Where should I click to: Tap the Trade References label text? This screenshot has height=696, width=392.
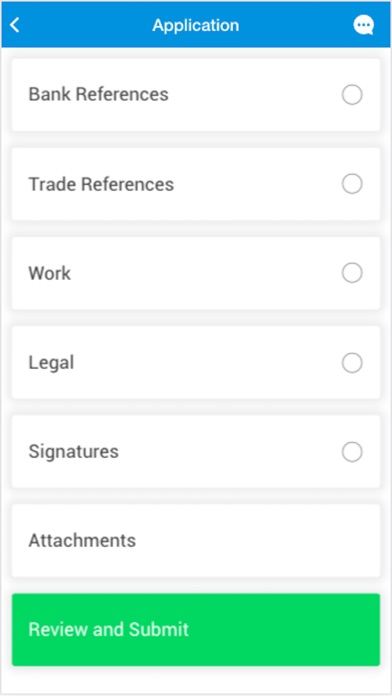pyautogui.click(x=101, y=184)
